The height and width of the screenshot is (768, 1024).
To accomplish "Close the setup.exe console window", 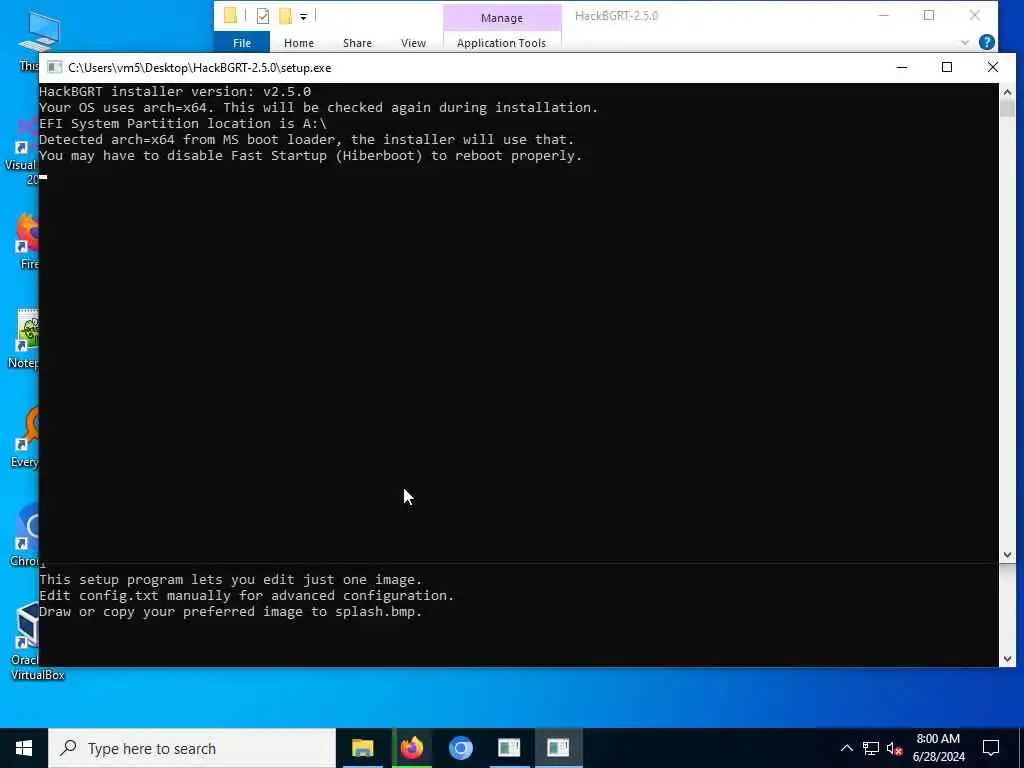I will tap(993, 67).
